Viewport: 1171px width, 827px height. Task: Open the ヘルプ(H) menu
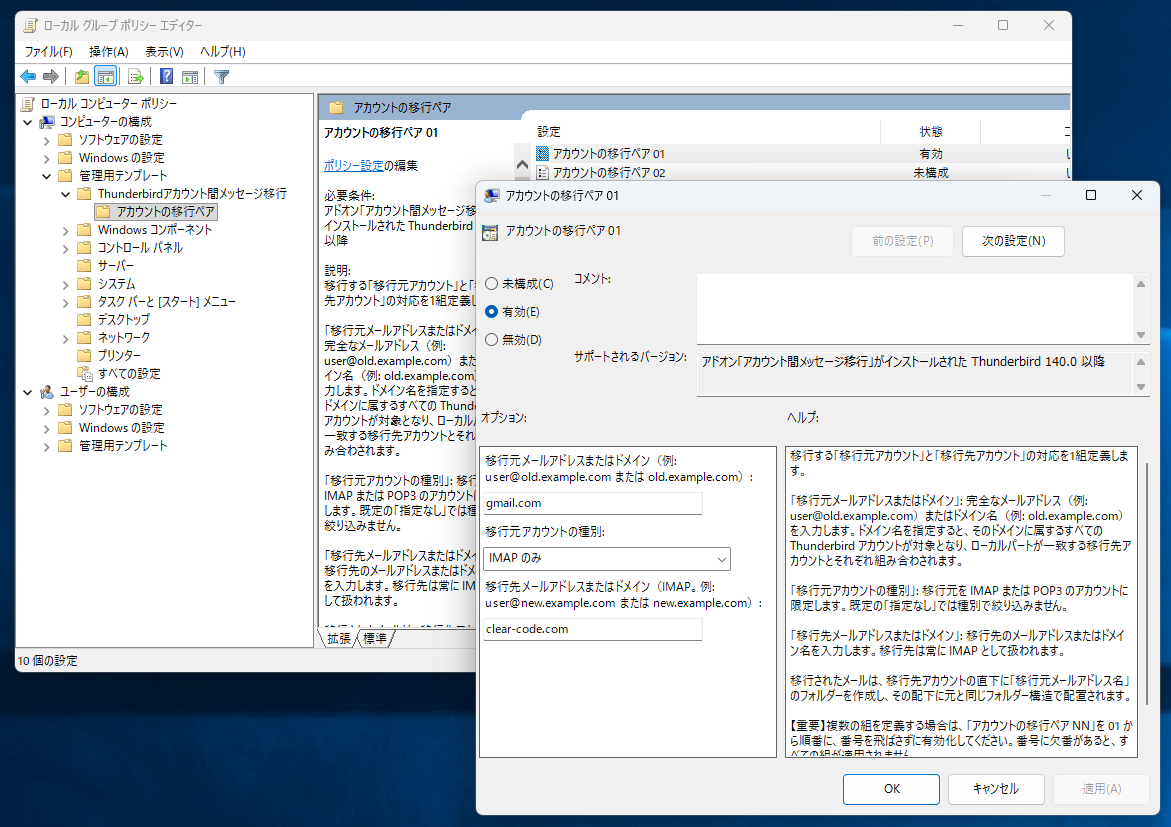[223, 52]
